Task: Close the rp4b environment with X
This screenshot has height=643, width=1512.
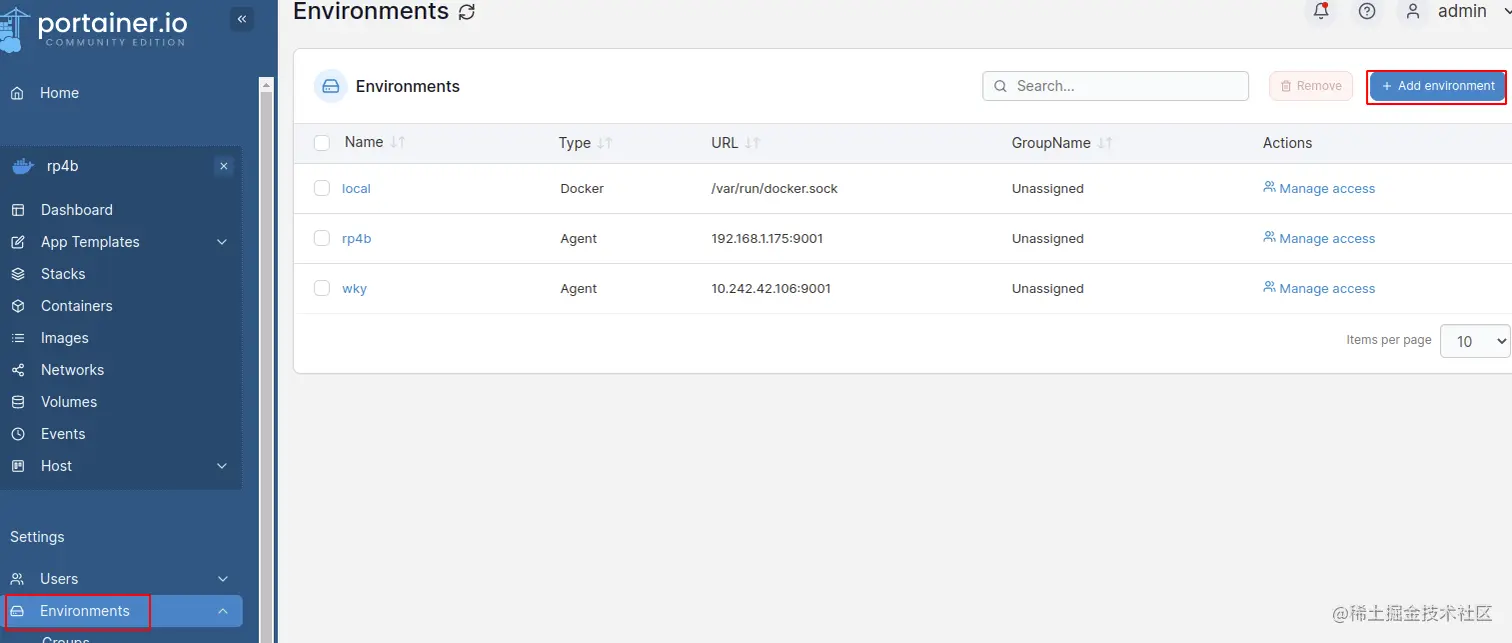Action: tap(224, 166)
